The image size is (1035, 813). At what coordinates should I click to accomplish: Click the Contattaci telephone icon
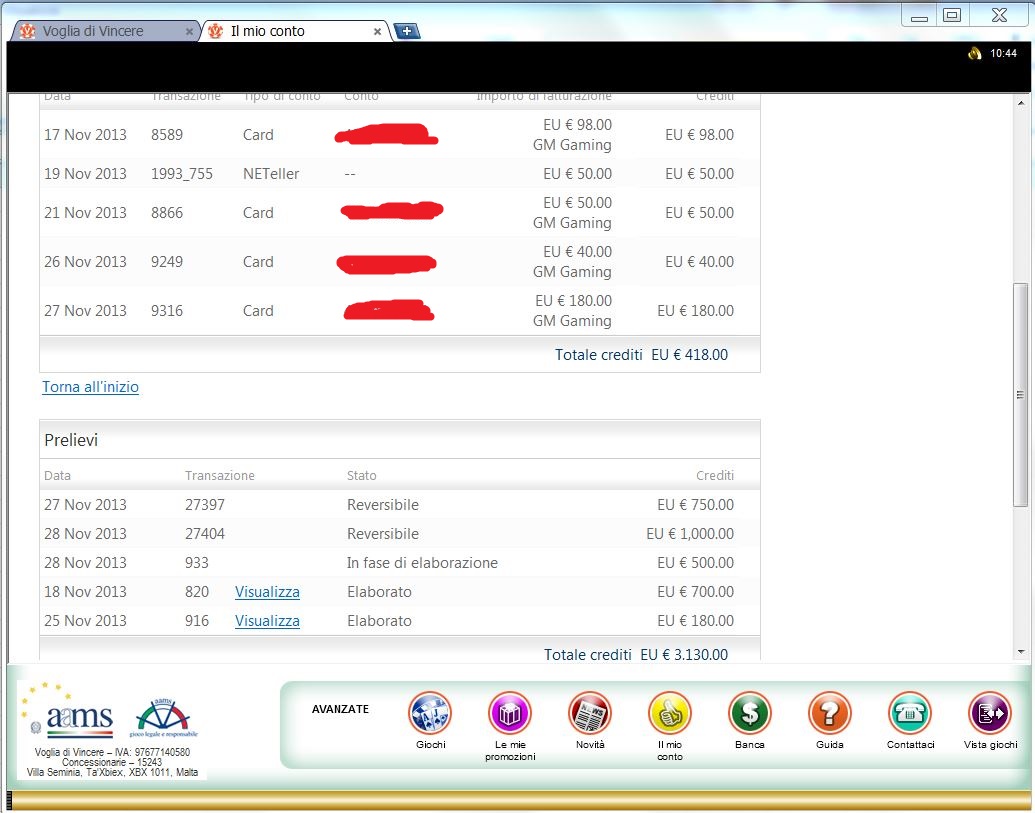tap(910, 713)
